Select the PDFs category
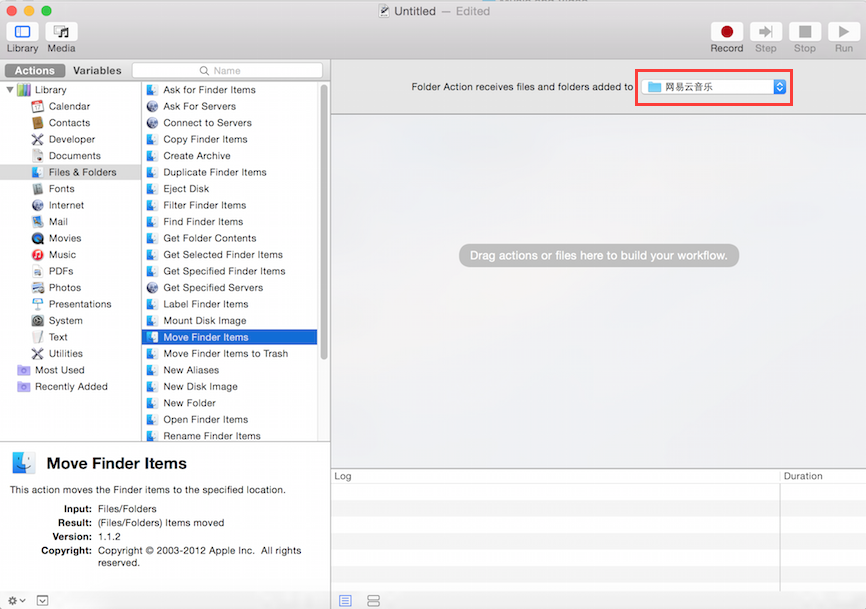Image resolution: width=866 pixels, height=609 pixels. pyautogui.click(x=61, y=271)
